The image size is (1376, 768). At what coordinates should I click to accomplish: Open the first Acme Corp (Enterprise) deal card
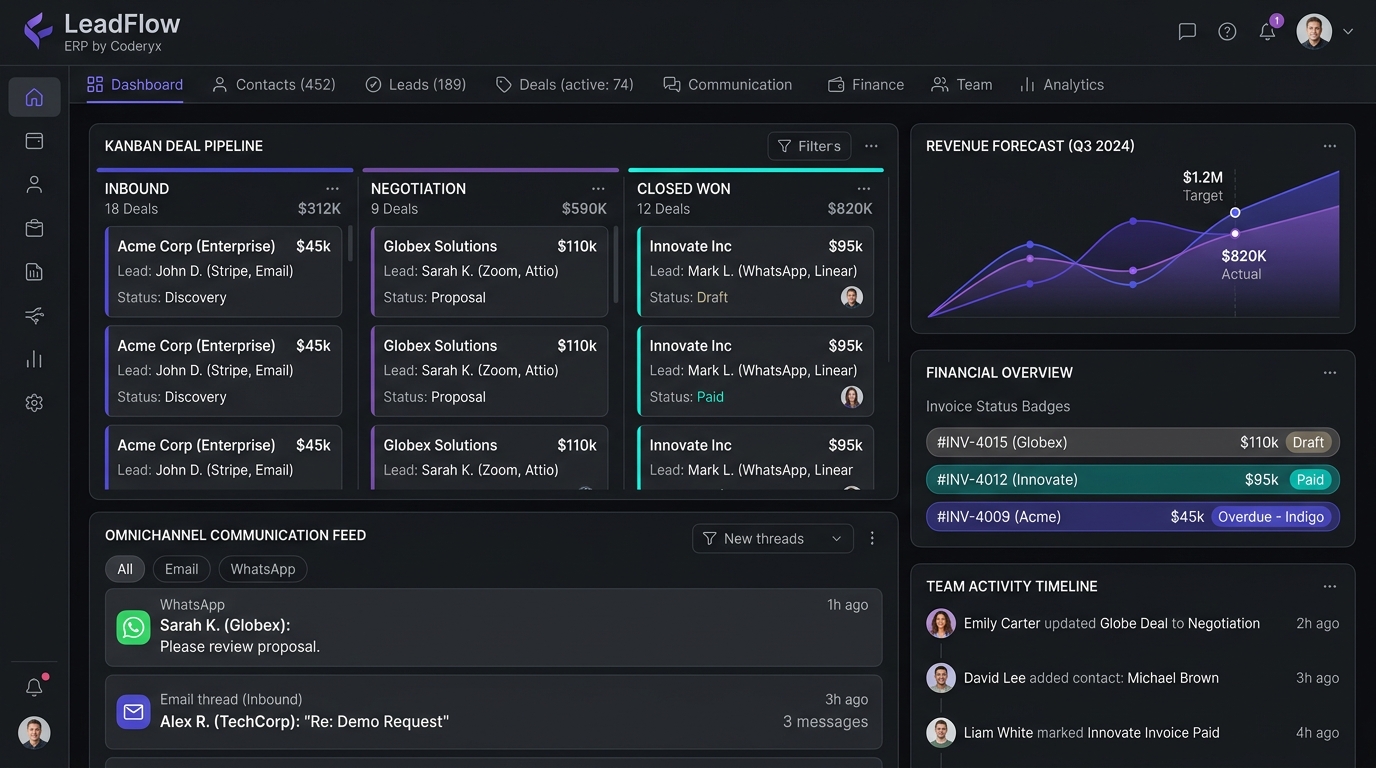(224, 272)
